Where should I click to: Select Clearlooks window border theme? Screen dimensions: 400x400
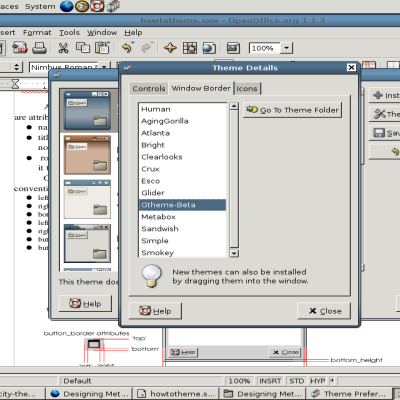pyautogui.click(x=182, y=157)
